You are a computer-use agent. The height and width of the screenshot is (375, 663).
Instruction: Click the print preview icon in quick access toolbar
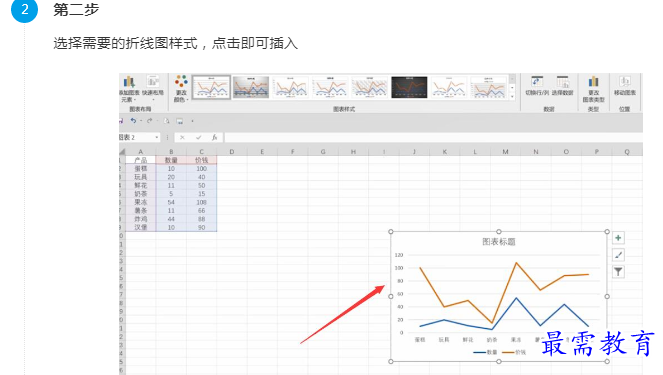point(167,121)
